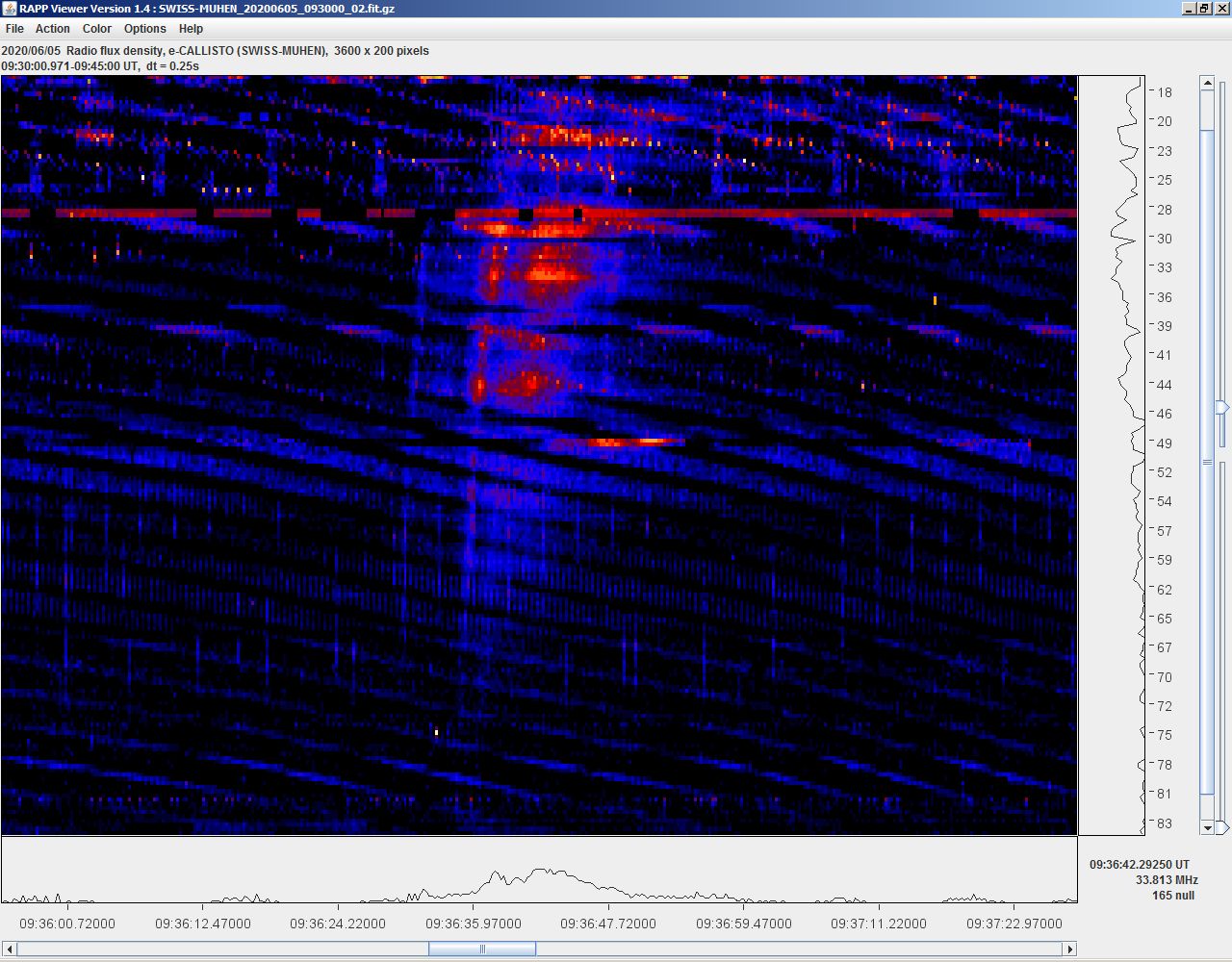The image size is (1232, 962).
Task: Click the 30 MHz frequency axis label
Action: pyautogui.click(x=1165, y=239)
